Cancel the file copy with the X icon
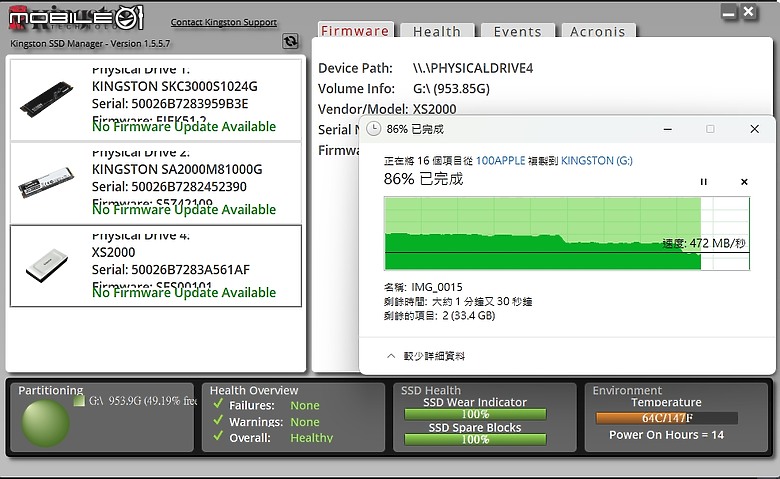 tap(744, 182)
